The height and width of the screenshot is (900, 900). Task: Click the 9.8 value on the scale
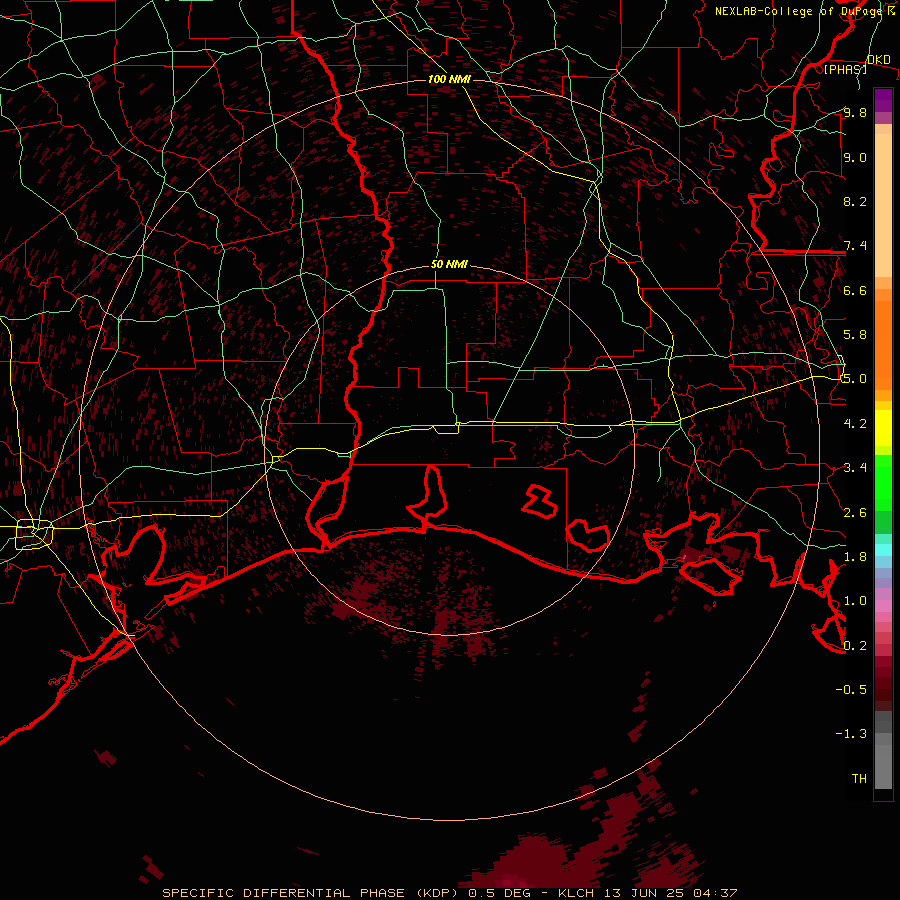point(855,112)
